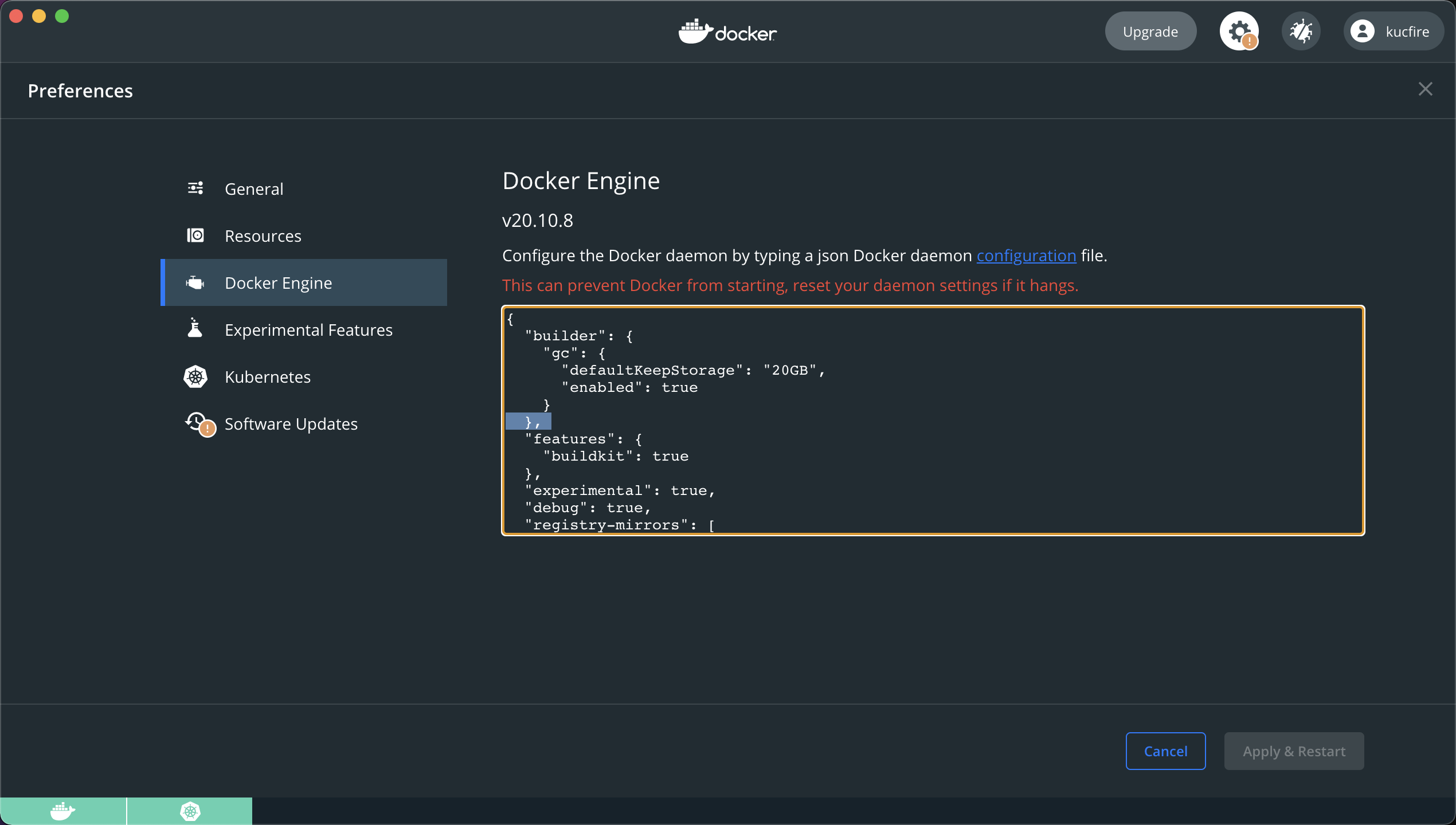Click Apply & Restart button

[1294, 751]
